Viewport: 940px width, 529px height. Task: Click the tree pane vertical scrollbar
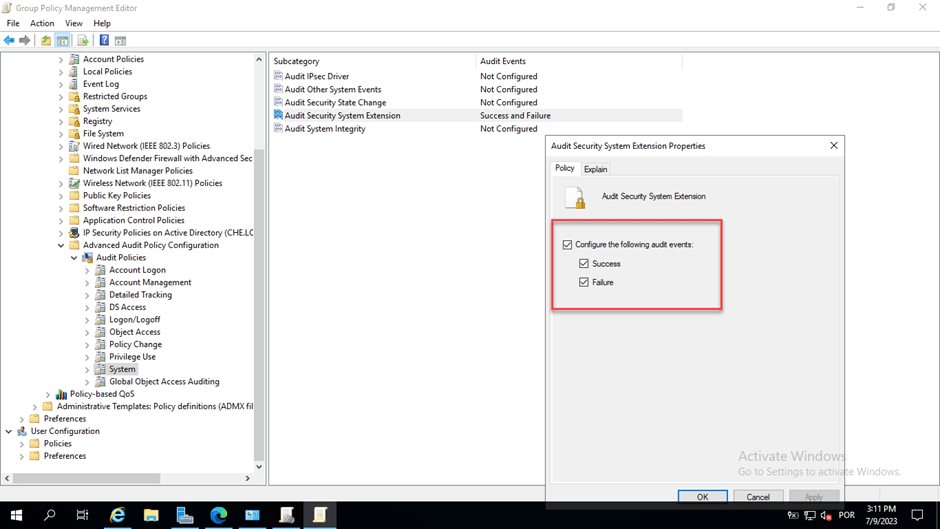tap(259, 300)
